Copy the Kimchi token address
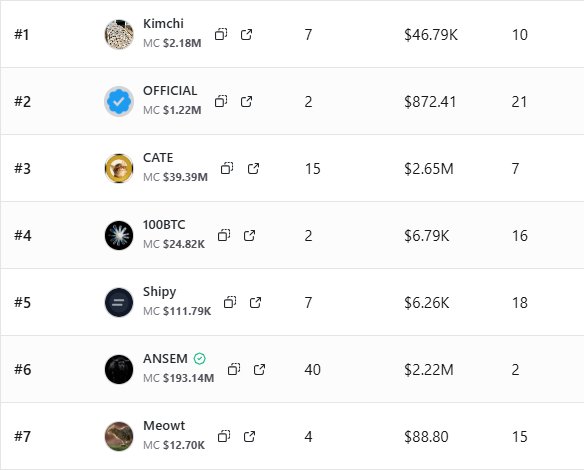584x470 pixels. click(x=221, y=34)
